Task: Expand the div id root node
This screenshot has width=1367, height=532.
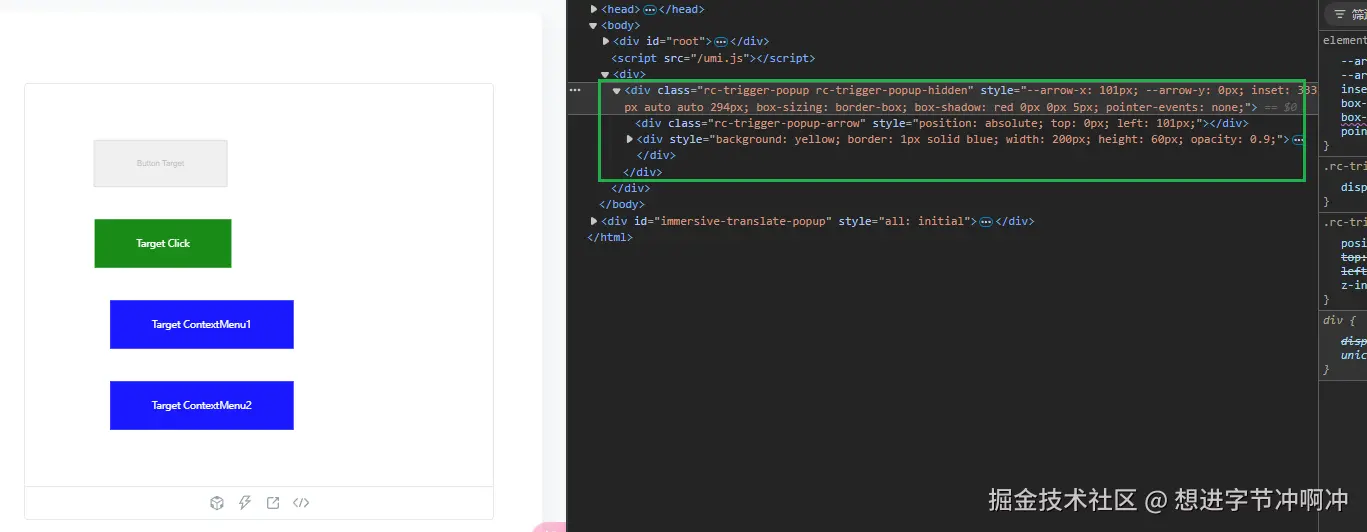Action: pyautogui.click(x=606, y=41)
